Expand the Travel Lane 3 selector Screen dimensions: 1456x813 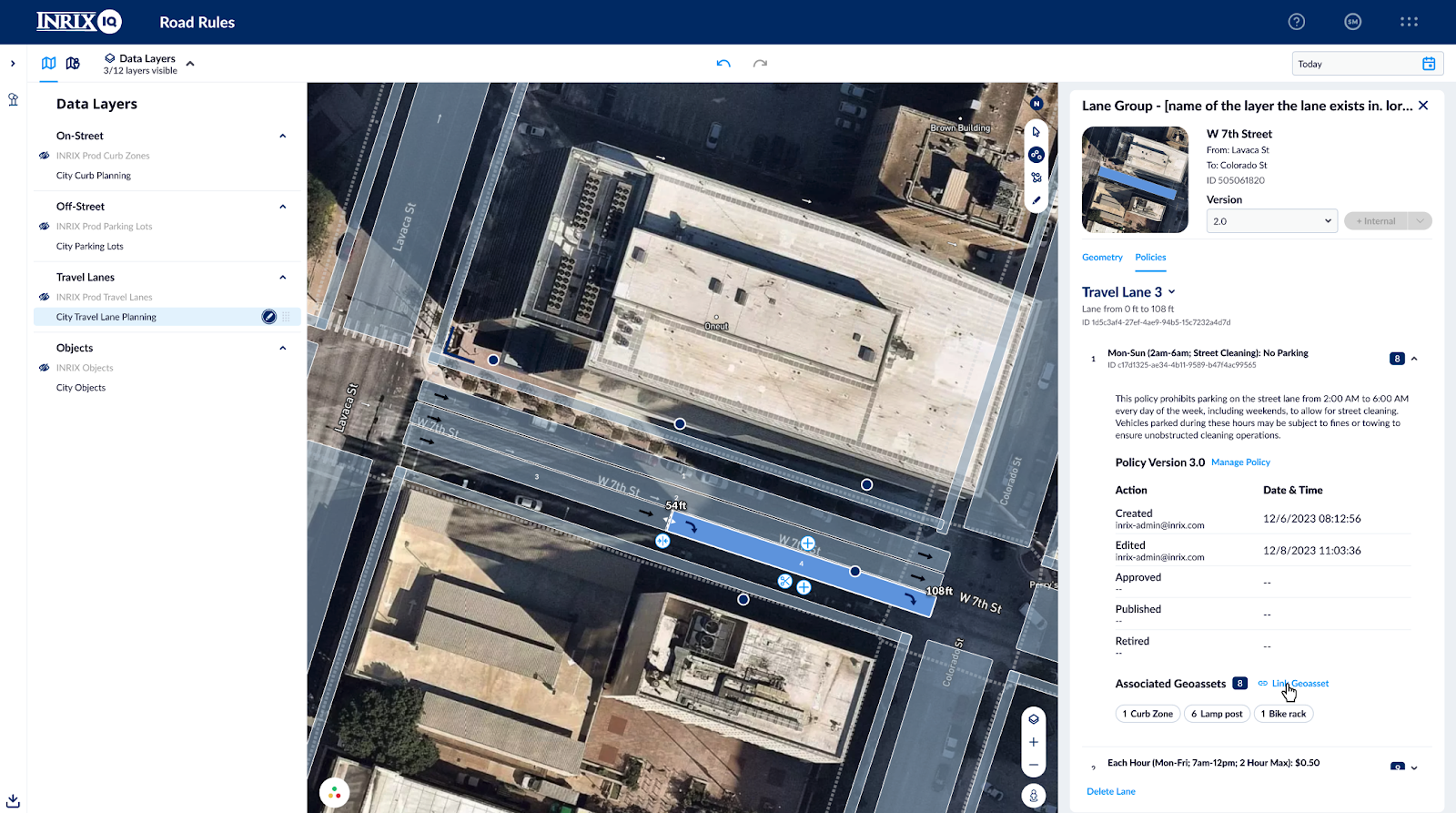1171,292
